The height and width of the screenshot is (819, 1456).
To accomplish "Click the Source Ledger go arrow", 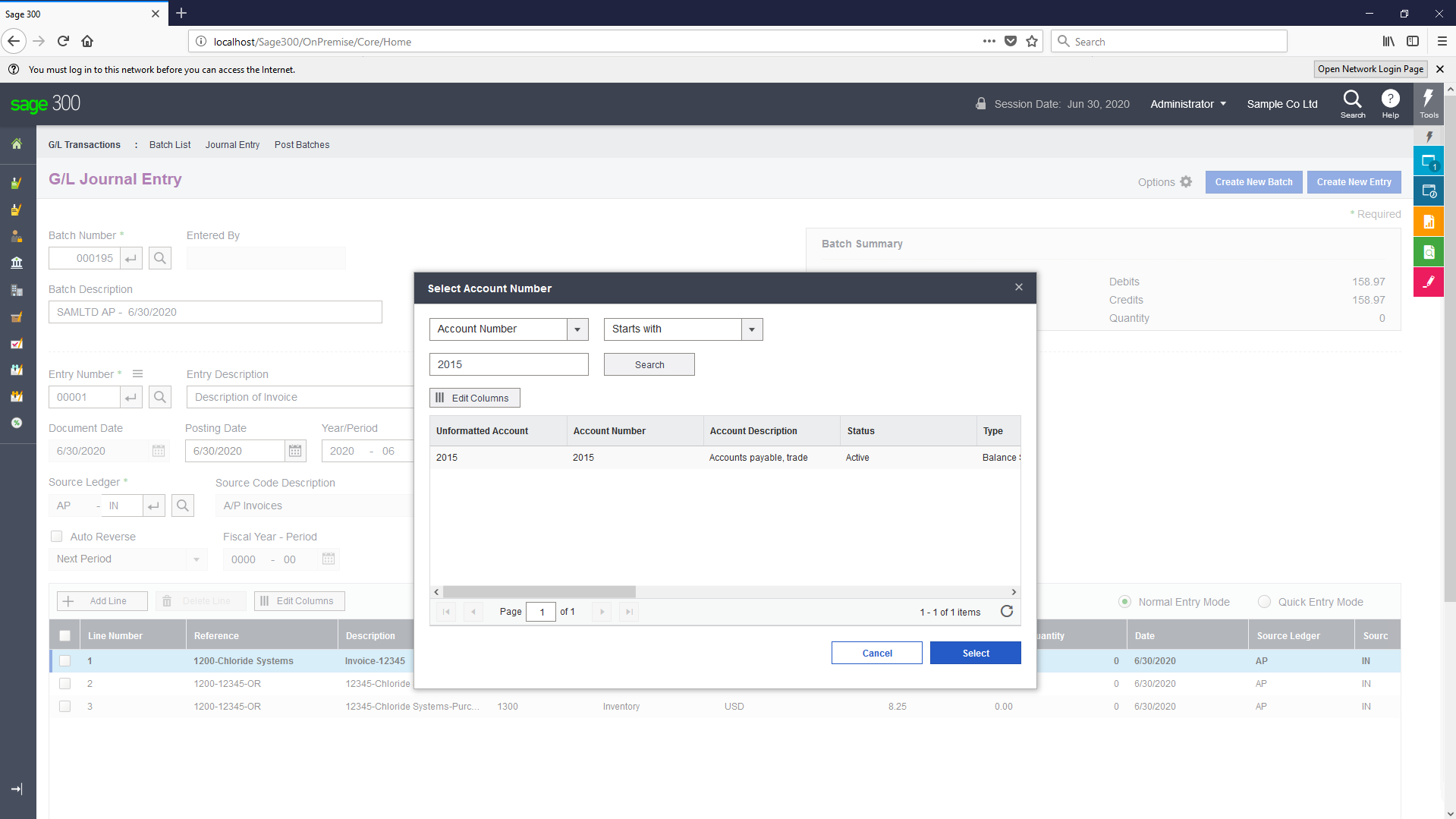I will pos(154,506).
